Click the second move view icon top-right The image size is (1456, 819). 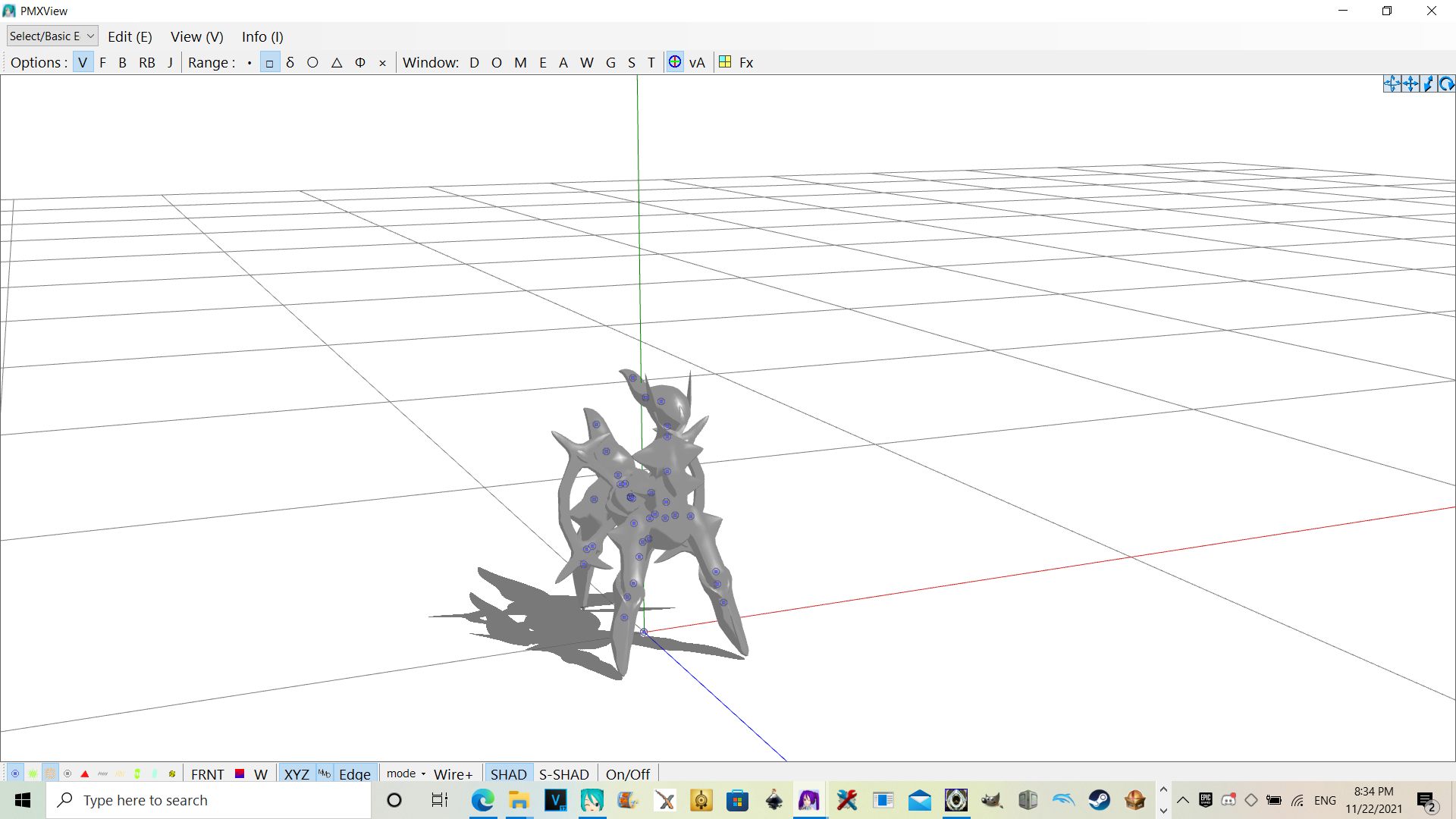coord(1410,84)
